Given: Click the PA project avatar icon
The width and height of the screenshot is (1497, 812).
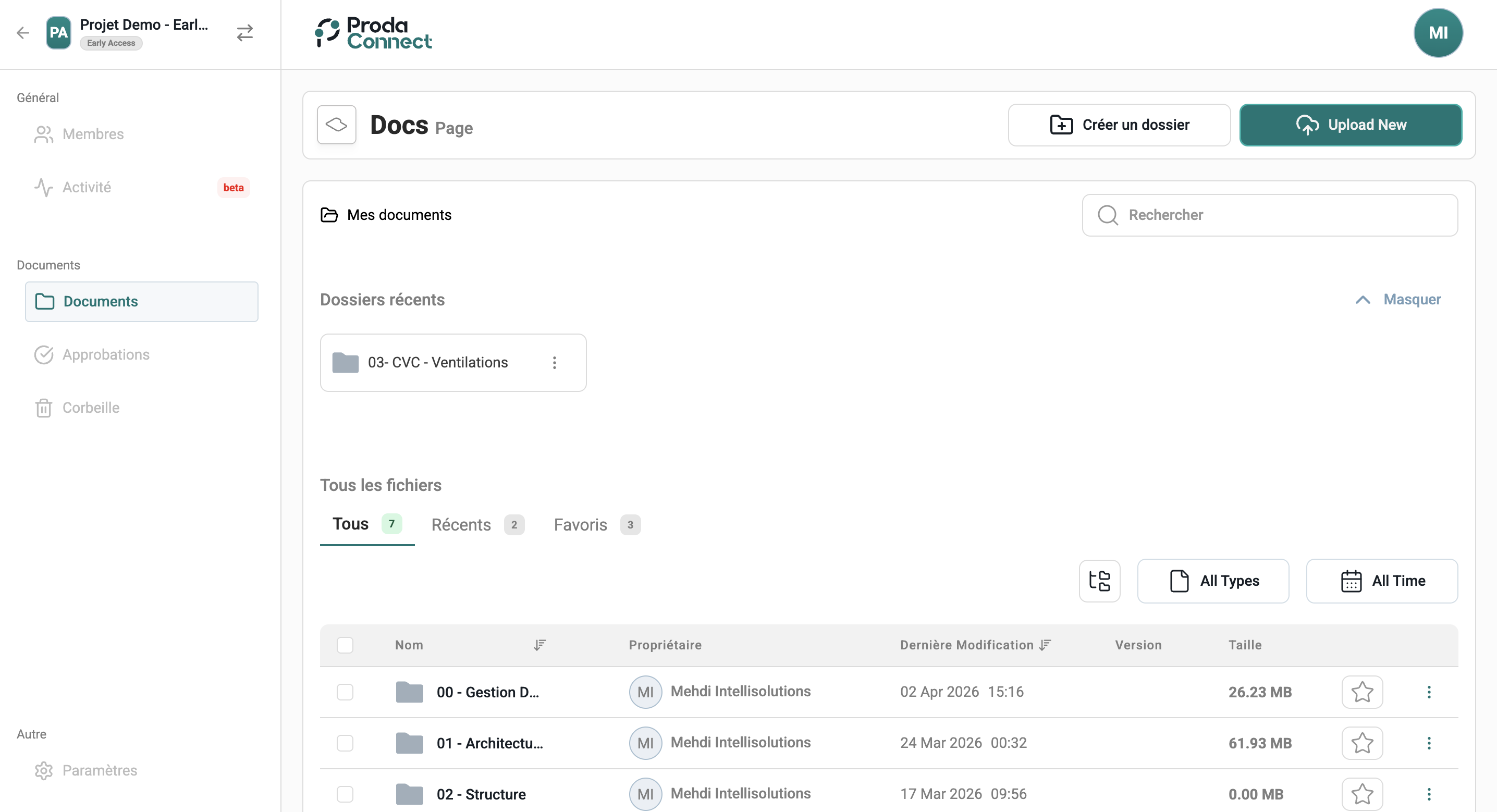Looking at the screenshot, I should 58,32.
